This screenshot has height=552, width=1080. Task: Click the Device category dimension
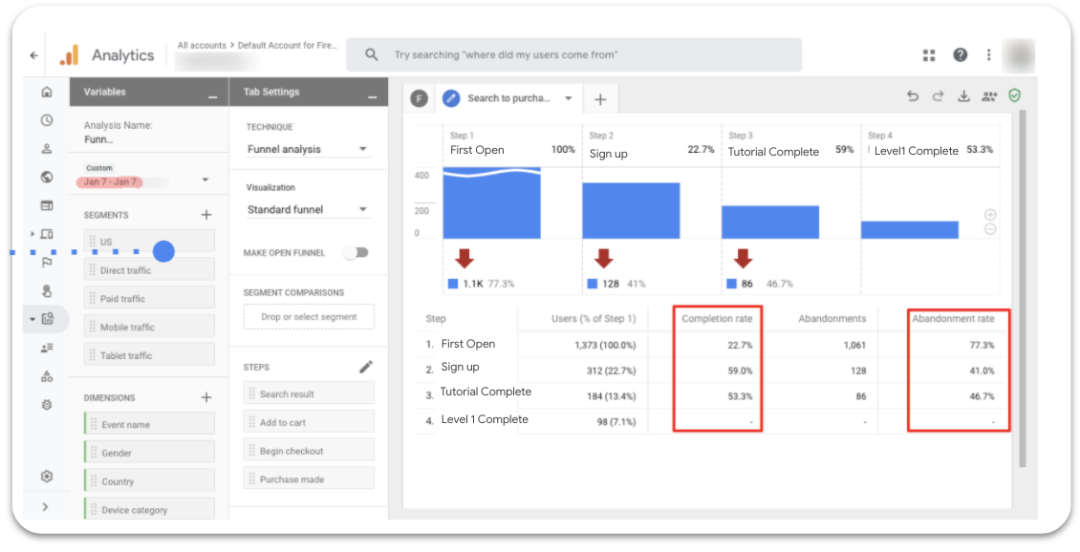pyautogui.click(x=149, y=509)
